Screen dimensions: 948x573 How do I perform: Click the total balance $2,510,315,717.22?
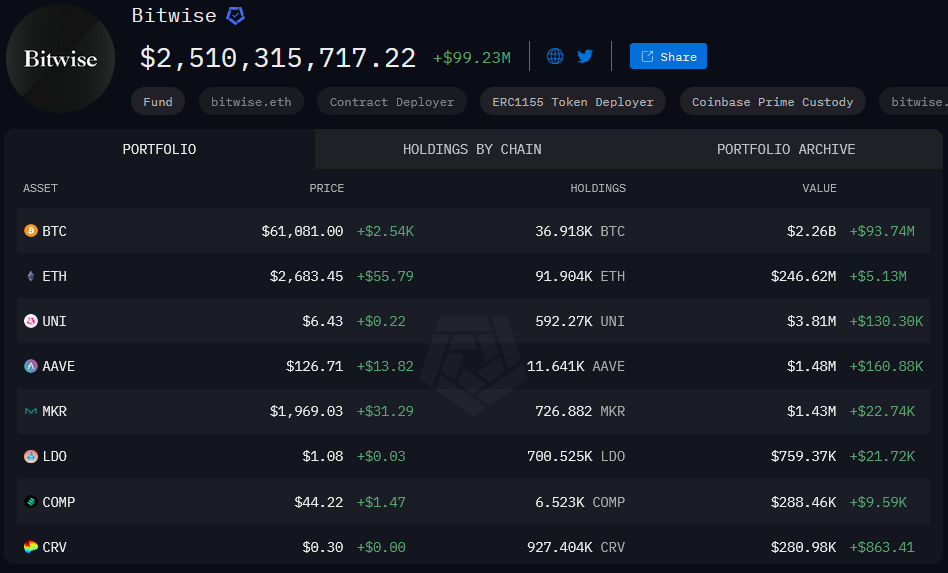point(278,58)
